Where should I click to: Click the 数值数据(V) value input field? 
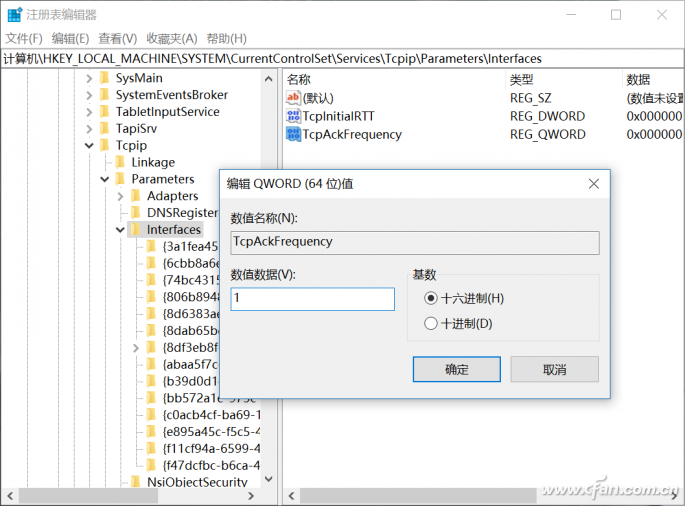313,299
